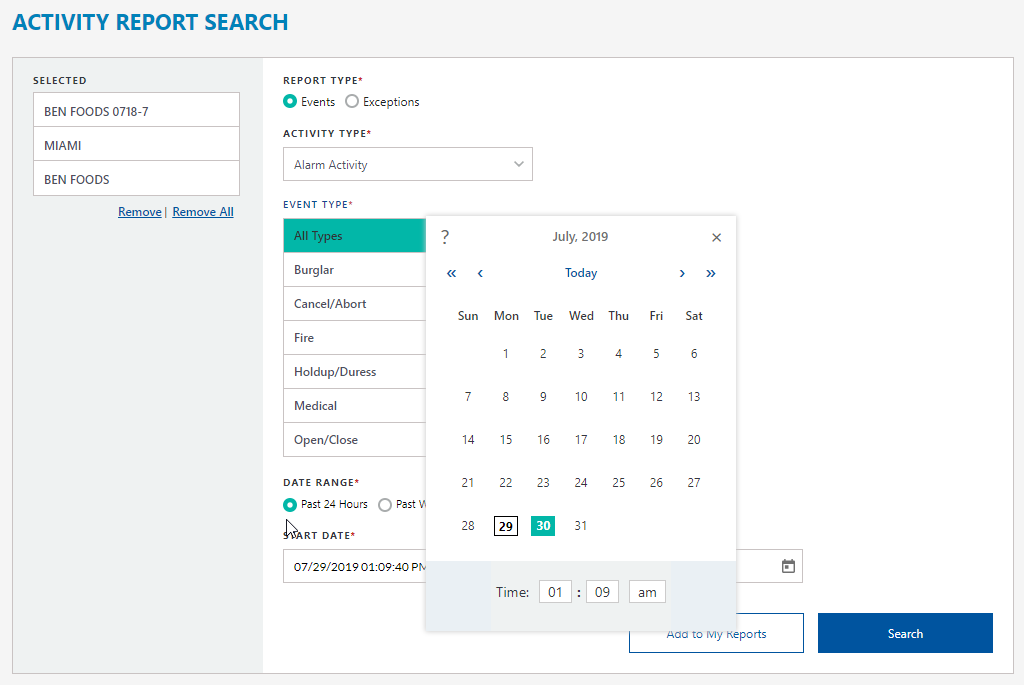The height and width of the screenshot is (685, 1024).
Task: Pick July 7 in the calendar
Action: coord(468,396)
